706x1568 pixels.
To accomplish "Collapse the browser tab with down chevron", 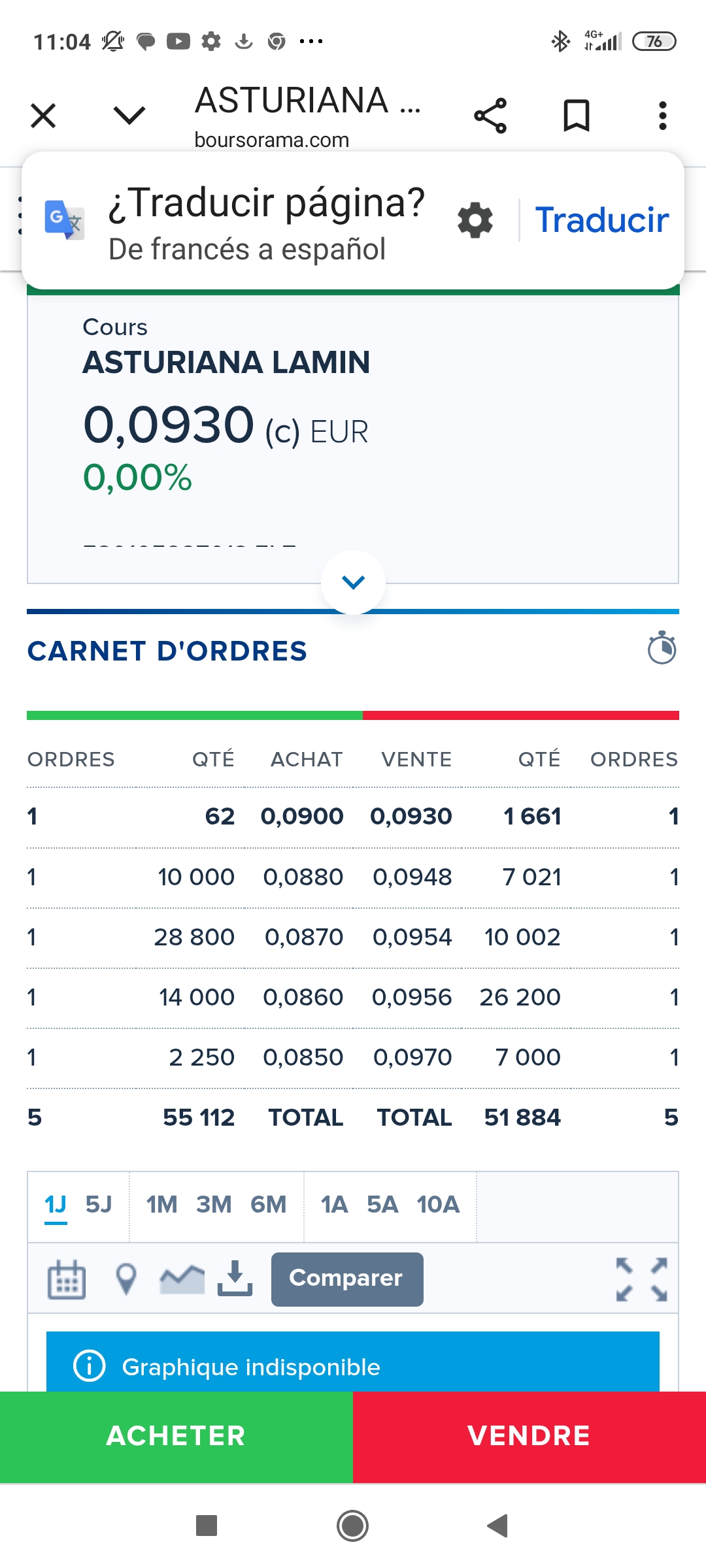I will coord(129,116).
